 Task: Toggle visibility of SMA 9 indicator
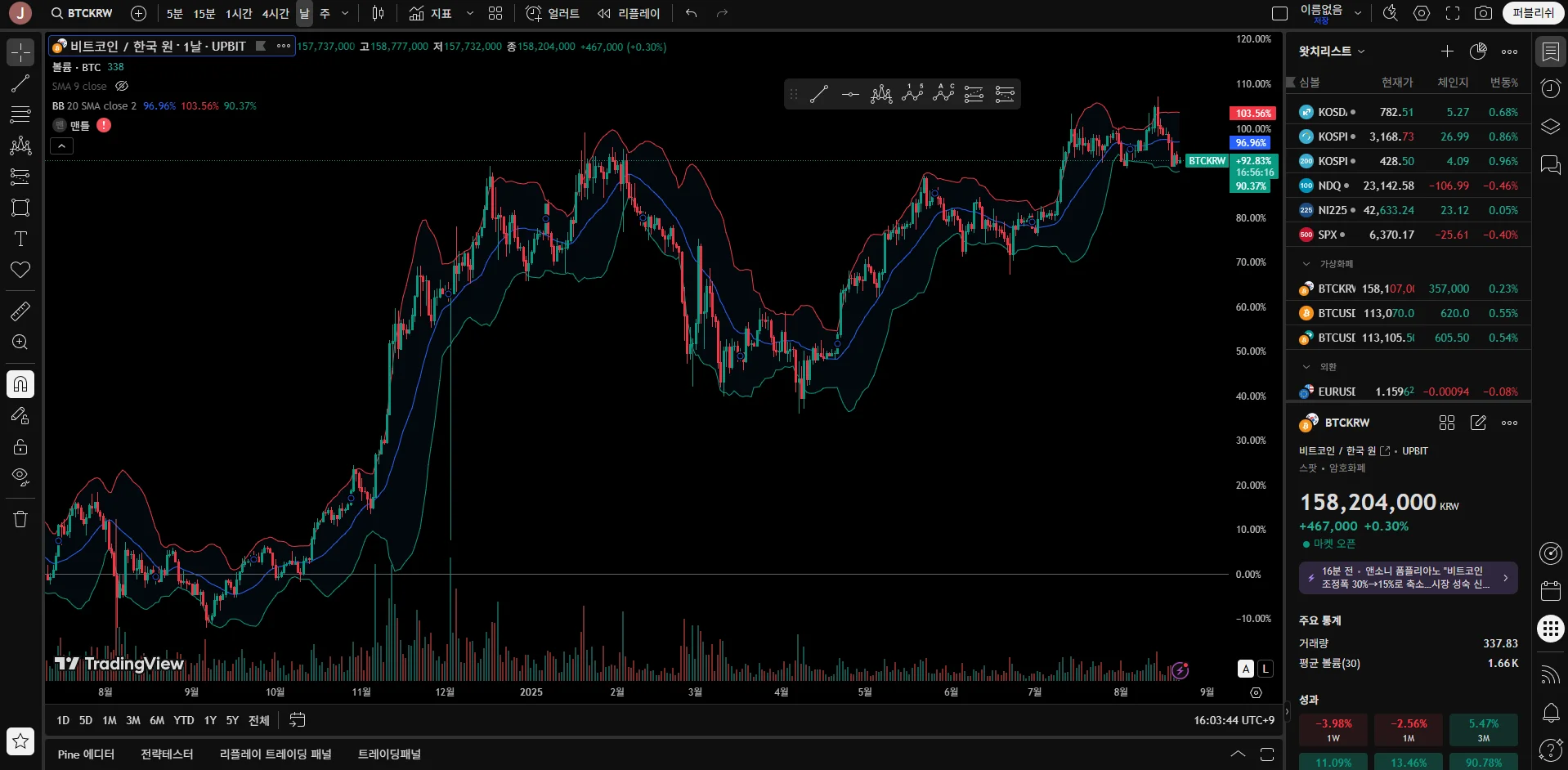pos(122,86)
